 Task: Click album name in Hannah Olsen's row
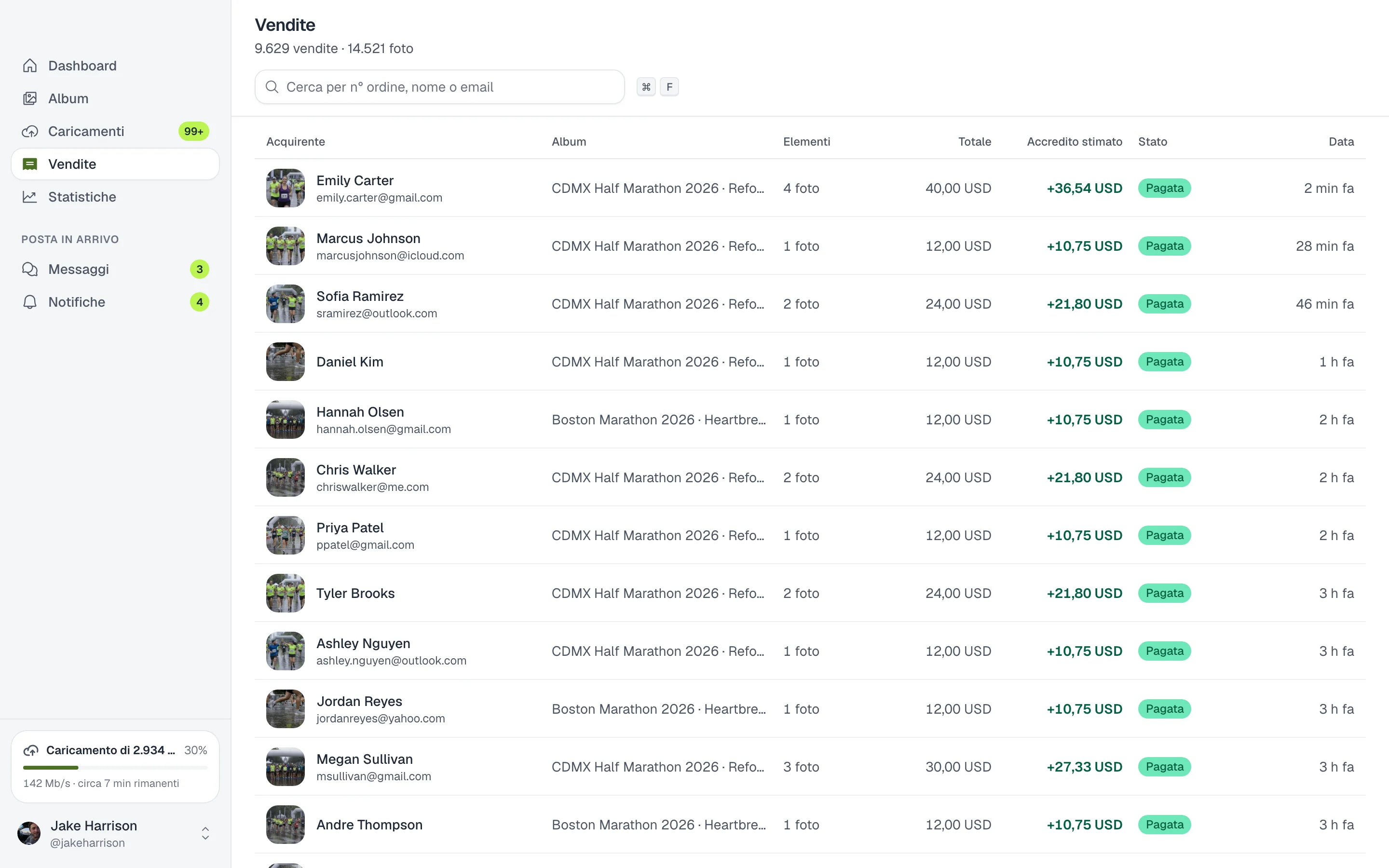tap(659, 420)
